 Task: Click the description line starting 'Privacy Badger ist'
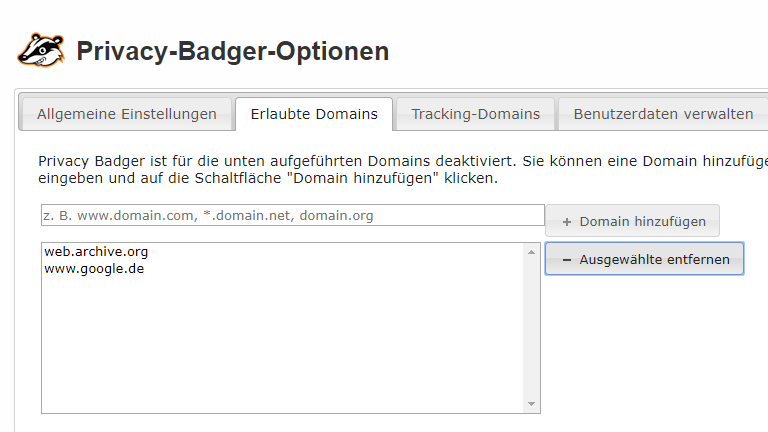click(400, 161)
